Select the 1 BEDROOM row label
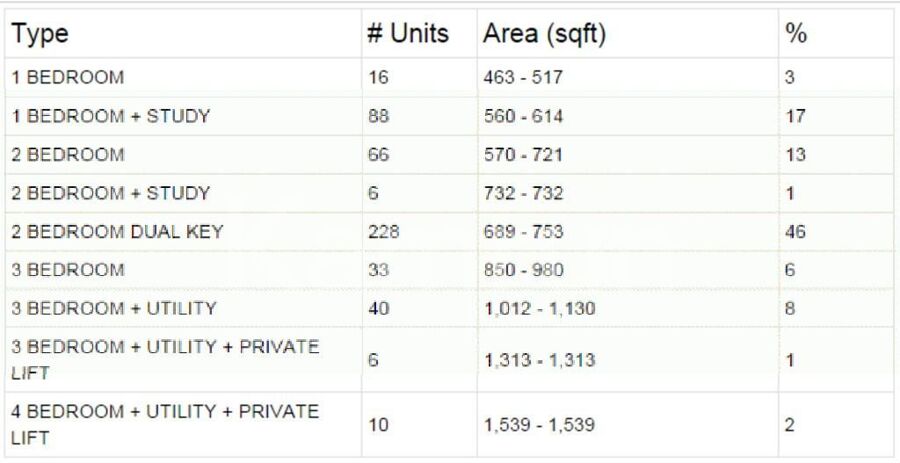The image size is (900, 463). click(x=68, y=78)
